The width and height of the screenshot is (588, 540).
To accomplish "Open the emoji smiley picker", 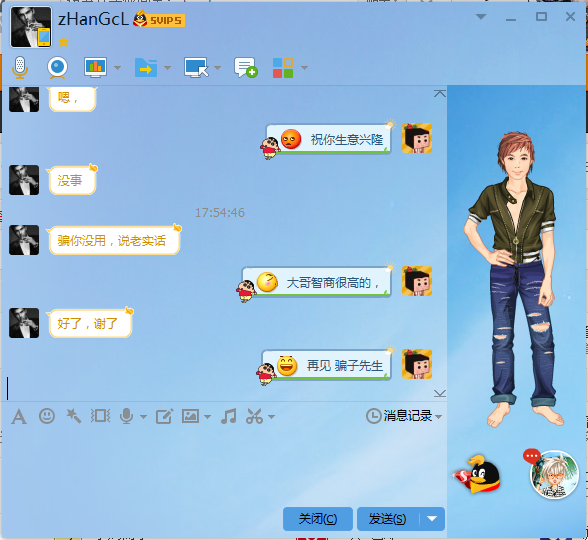I will pos(47,416).
